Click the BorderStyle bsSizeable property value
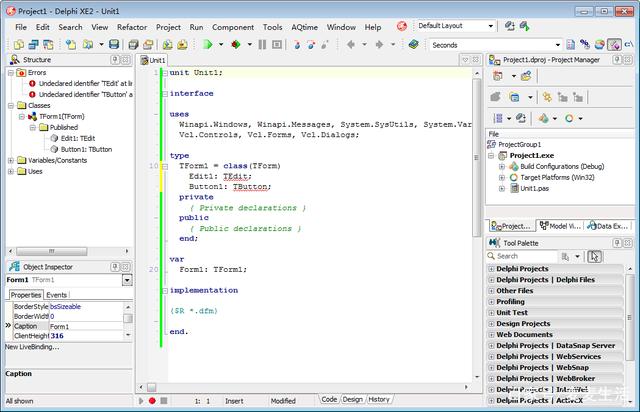The image size is (640, 412). (86, 307)
